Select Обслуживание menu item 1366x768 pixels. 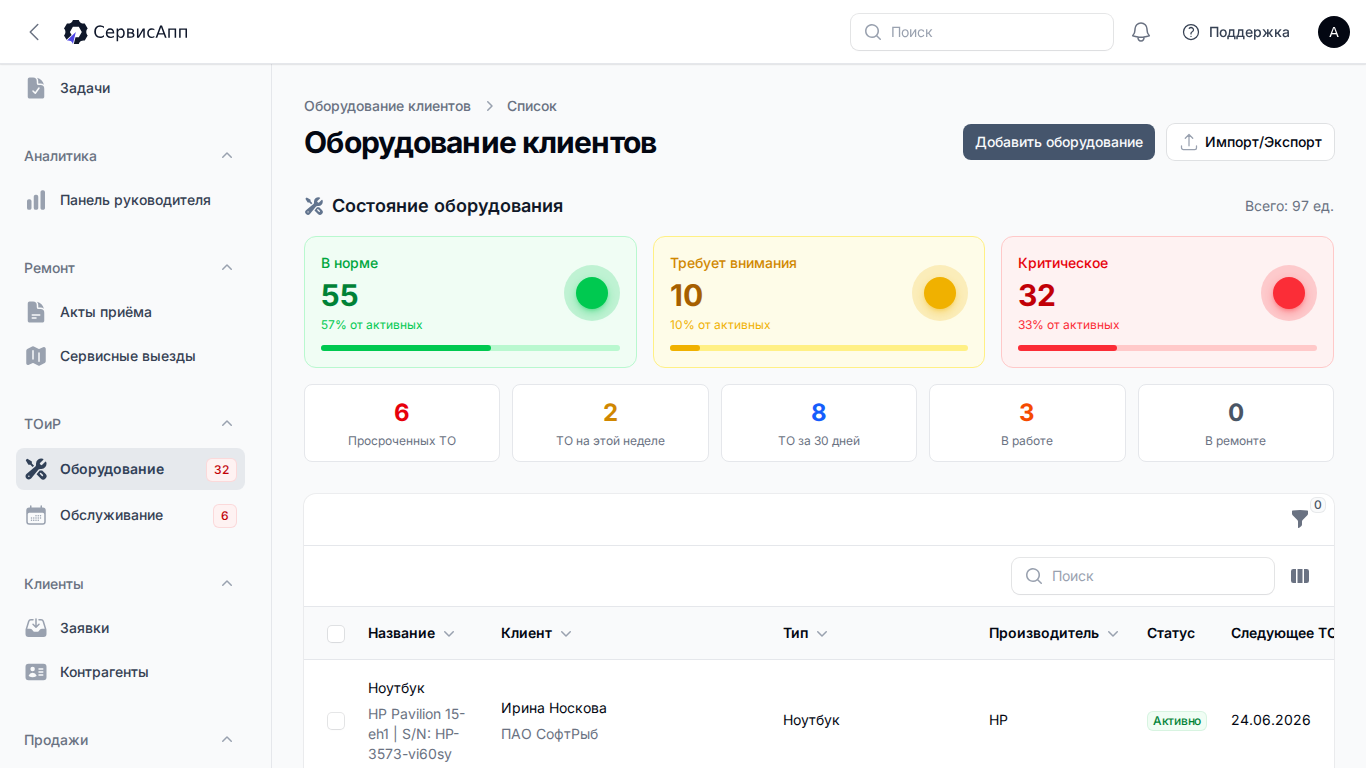[x=130, y=515]
